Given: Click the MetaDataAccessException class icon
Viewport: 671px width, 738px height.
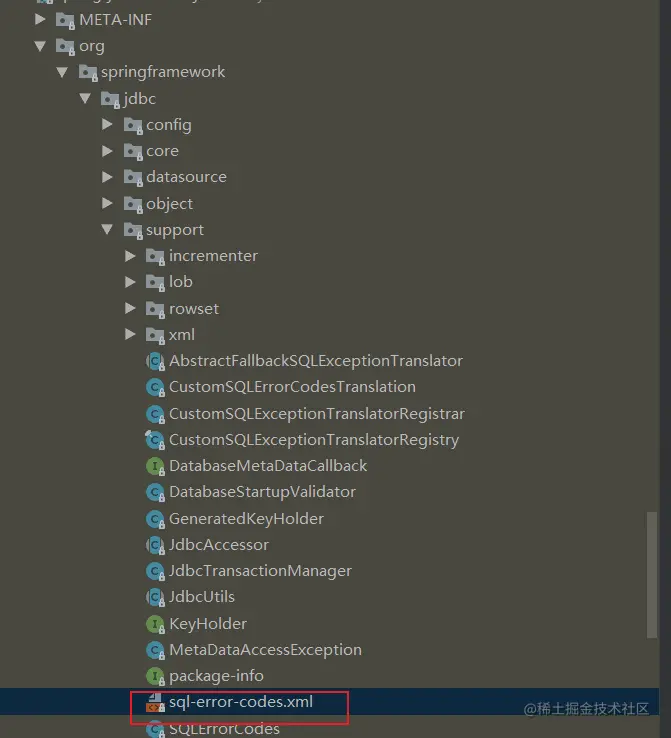Looking at the screenshot, I should click(x=155, y=650).
